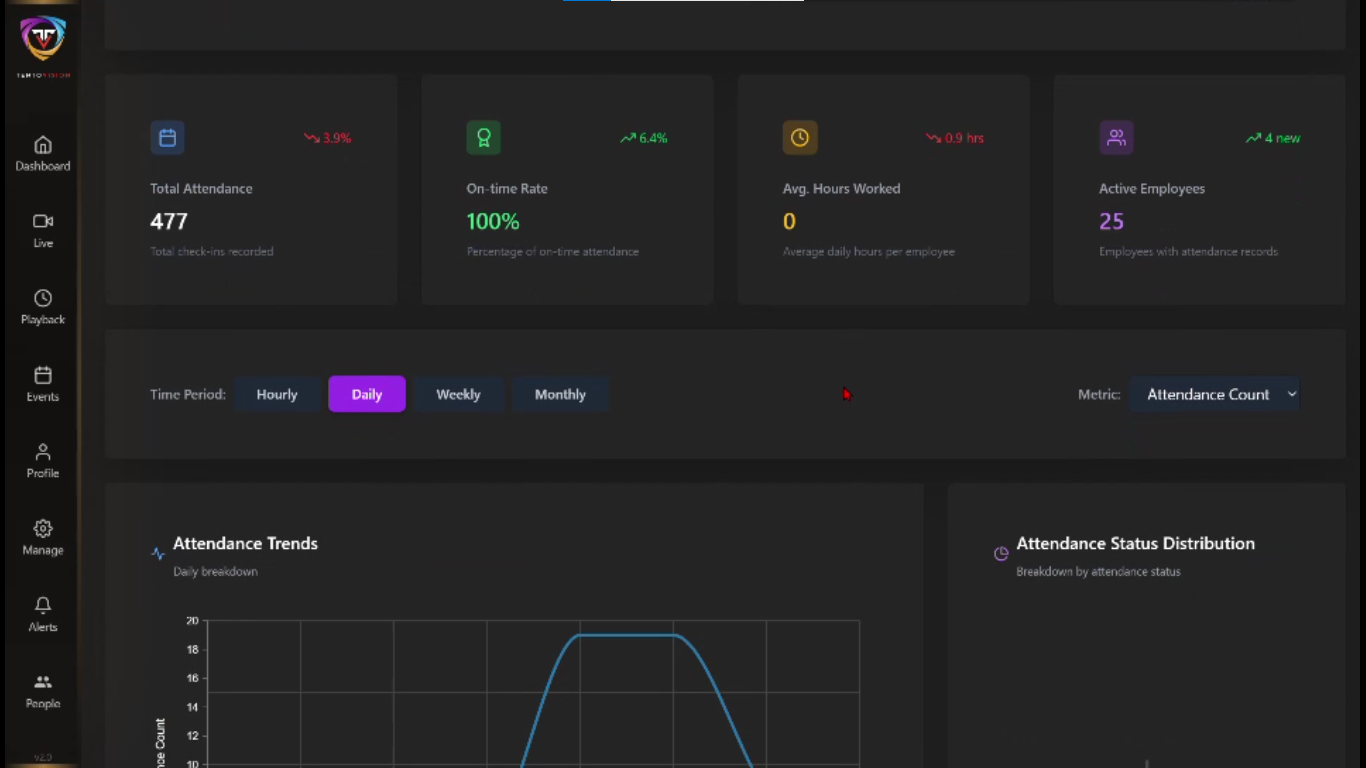Switch time period to Monthly
1366x768 pixels.
coord(560,394)
